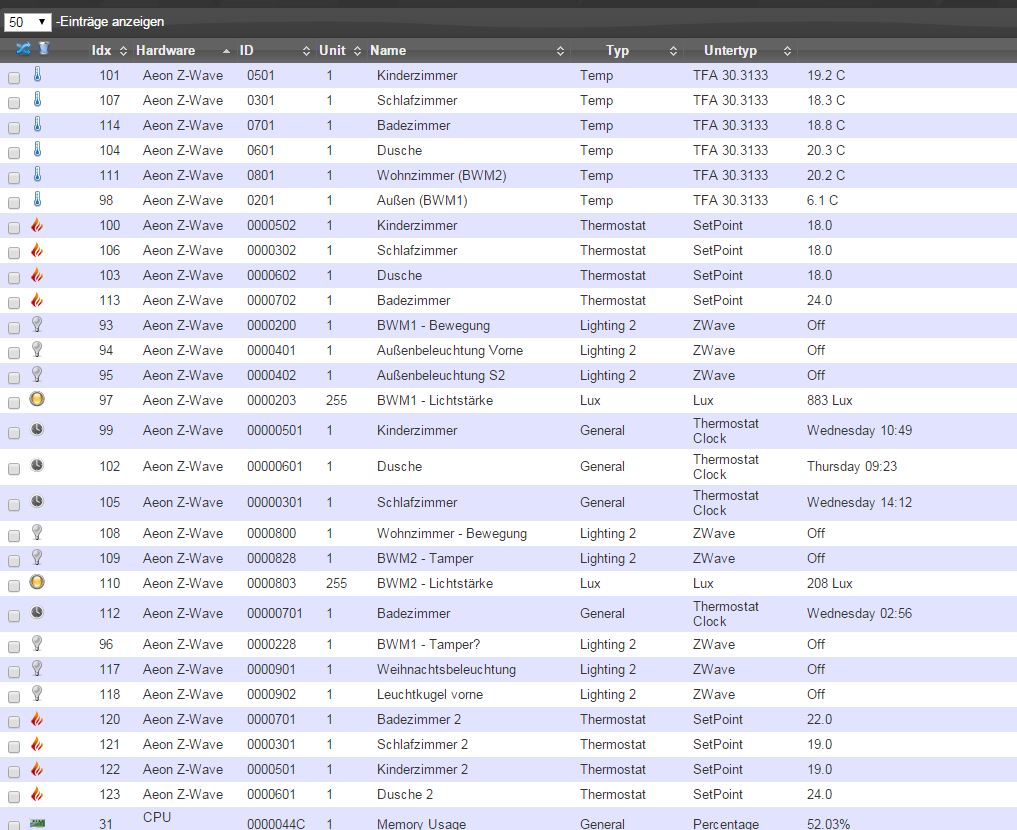Tick checkbox for Weihnachtsbeleuchtung row
Image resolution: width=1017 pixels, height=830 pixels.
14,672
